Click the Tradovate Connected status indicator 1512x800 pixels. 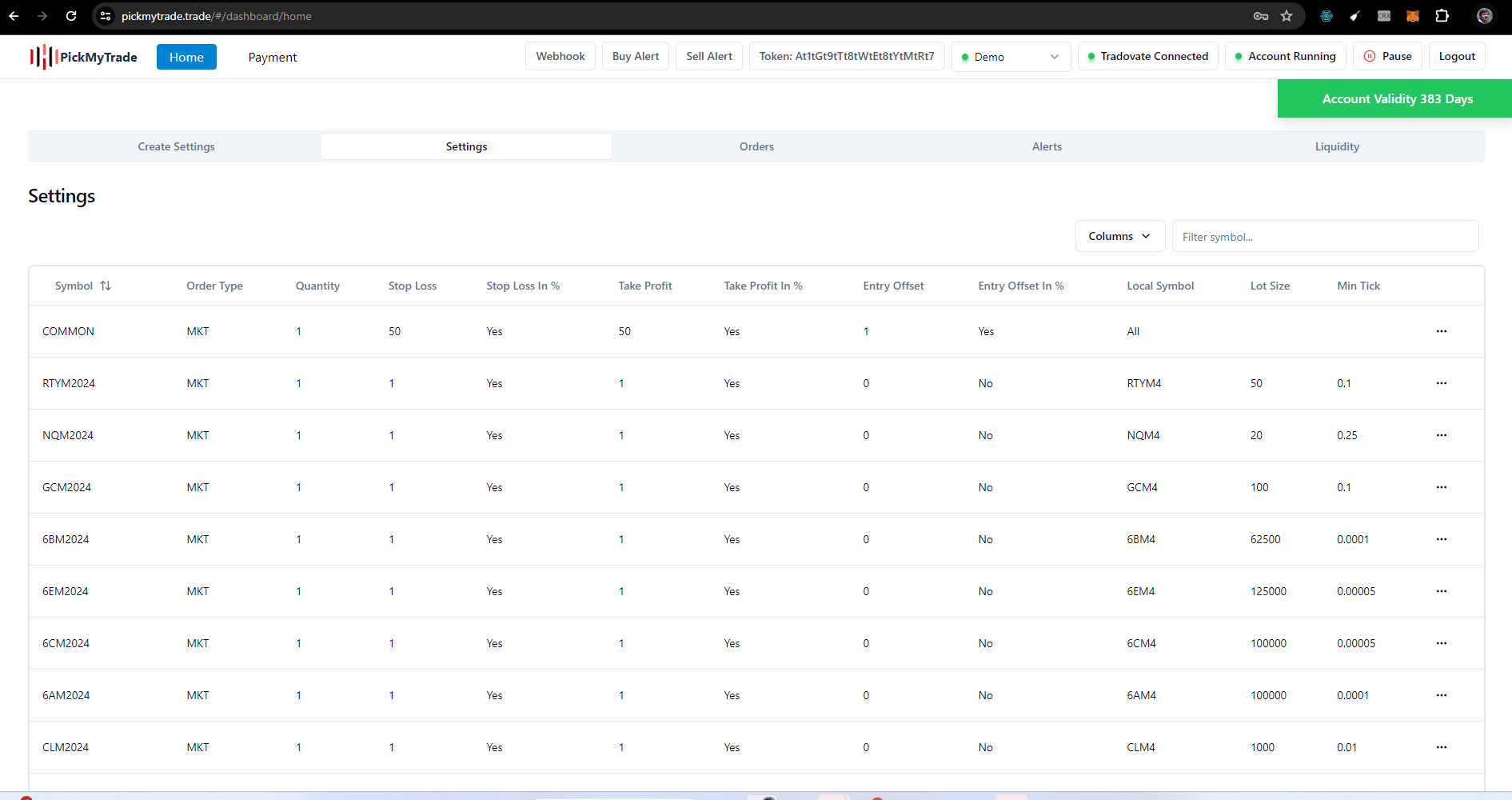pyautogui.click(x=1147, y=56)
